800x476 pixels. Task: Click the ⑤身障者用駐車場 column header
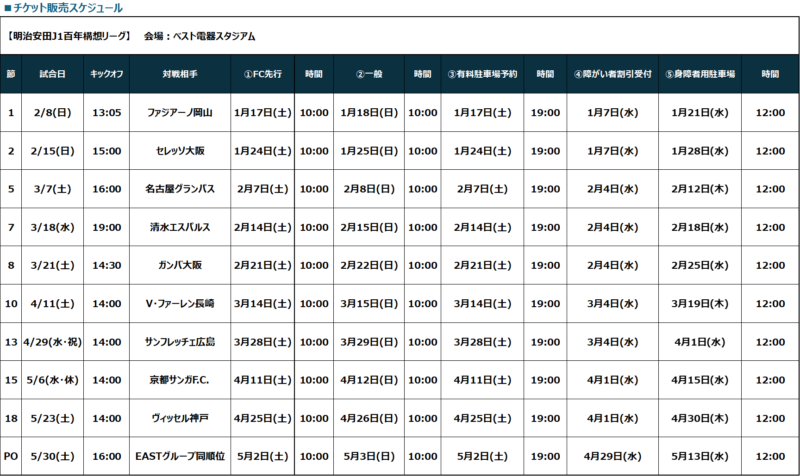[700, 74]
